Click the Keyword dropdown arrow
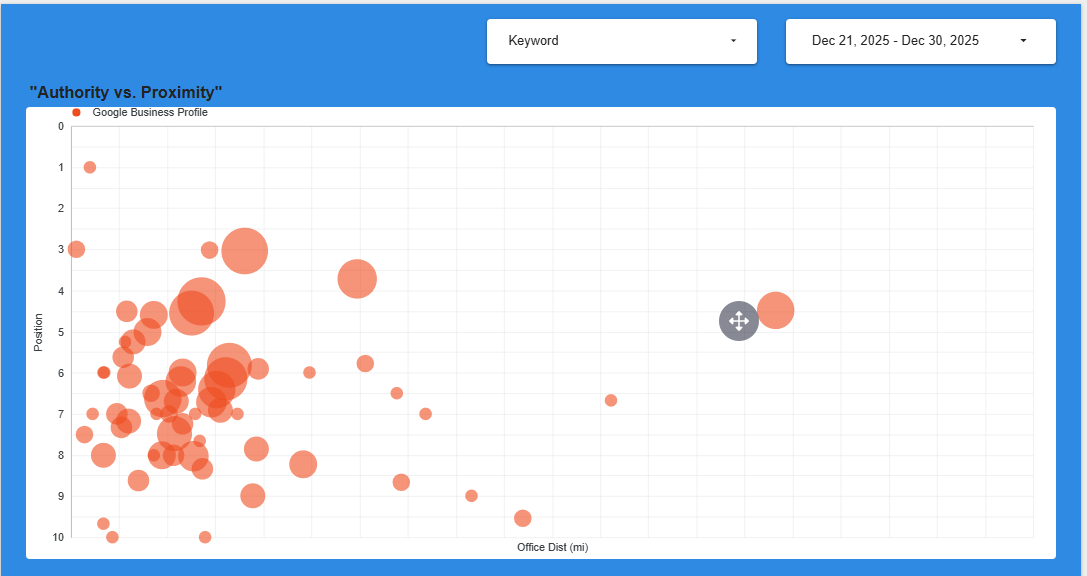 [x=733, y=41]
